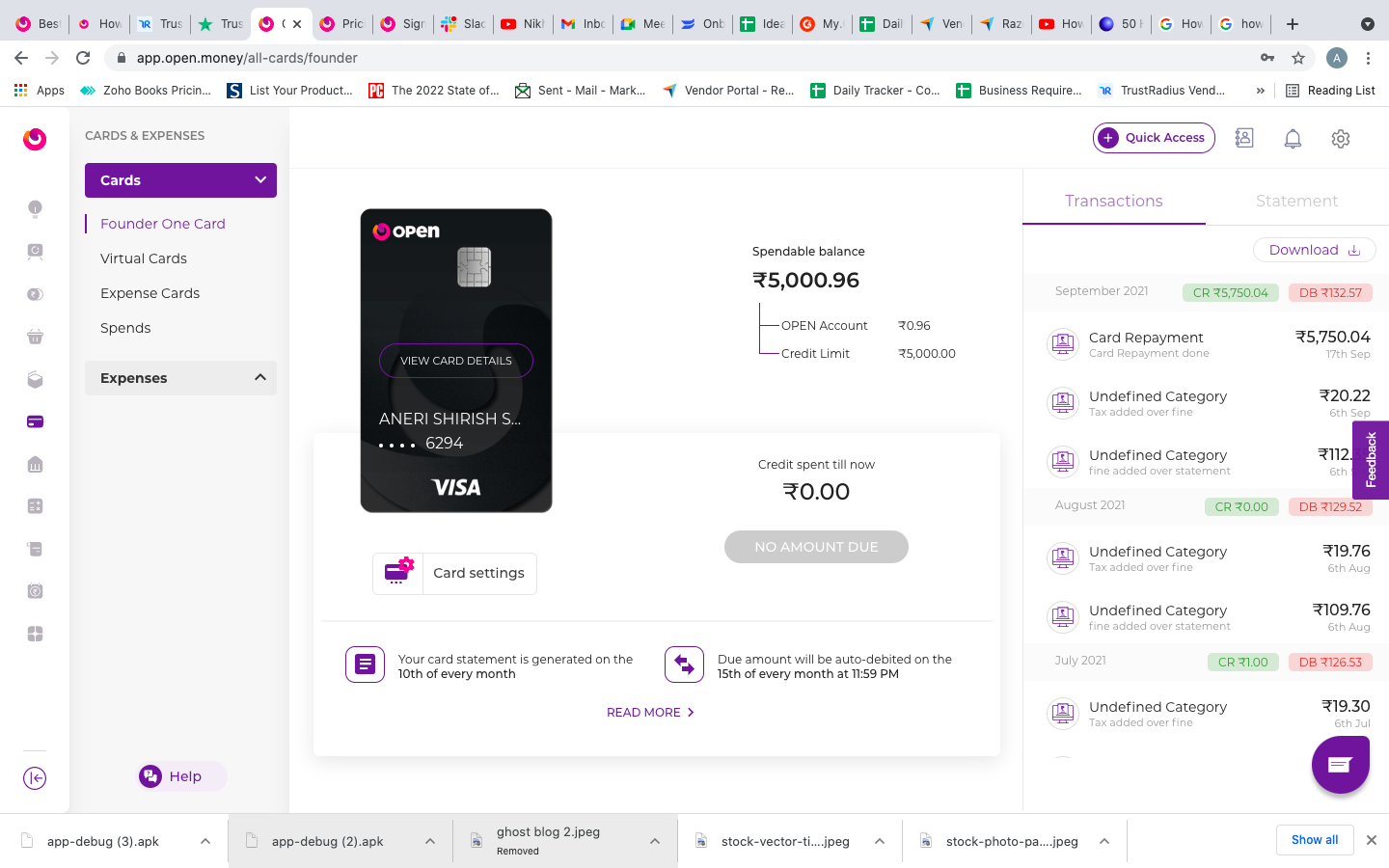Switch to the Statement tab

1296,201
